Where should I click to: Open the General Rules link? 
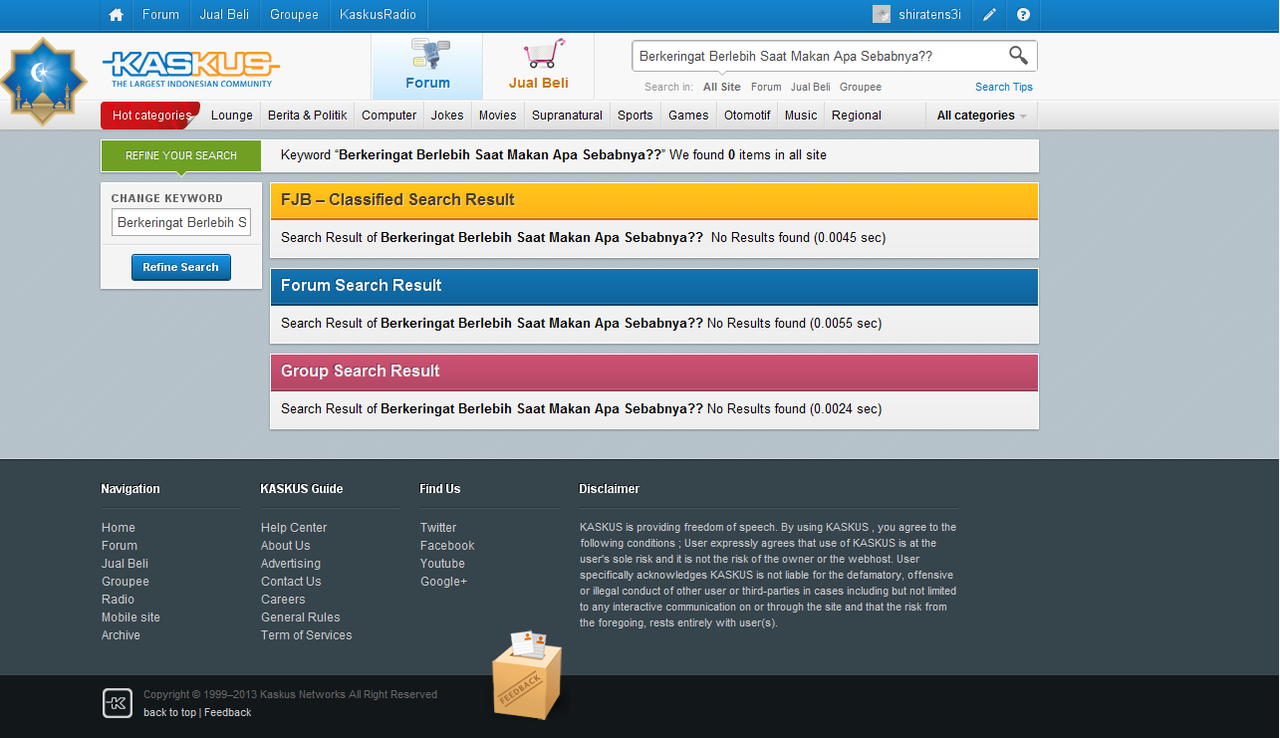pos(300,618)
